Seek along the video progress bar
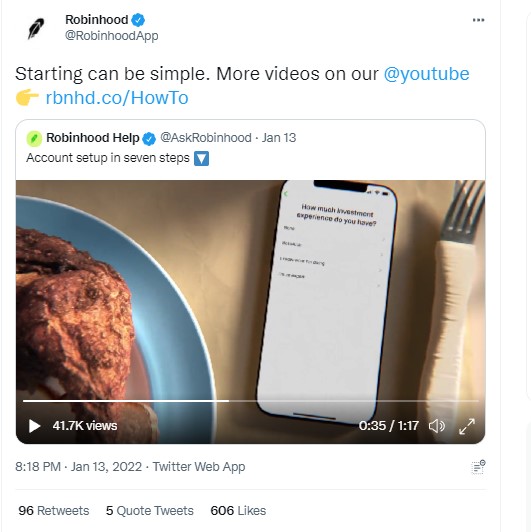Screen dimensions: 531x532 tap(250, 401)
